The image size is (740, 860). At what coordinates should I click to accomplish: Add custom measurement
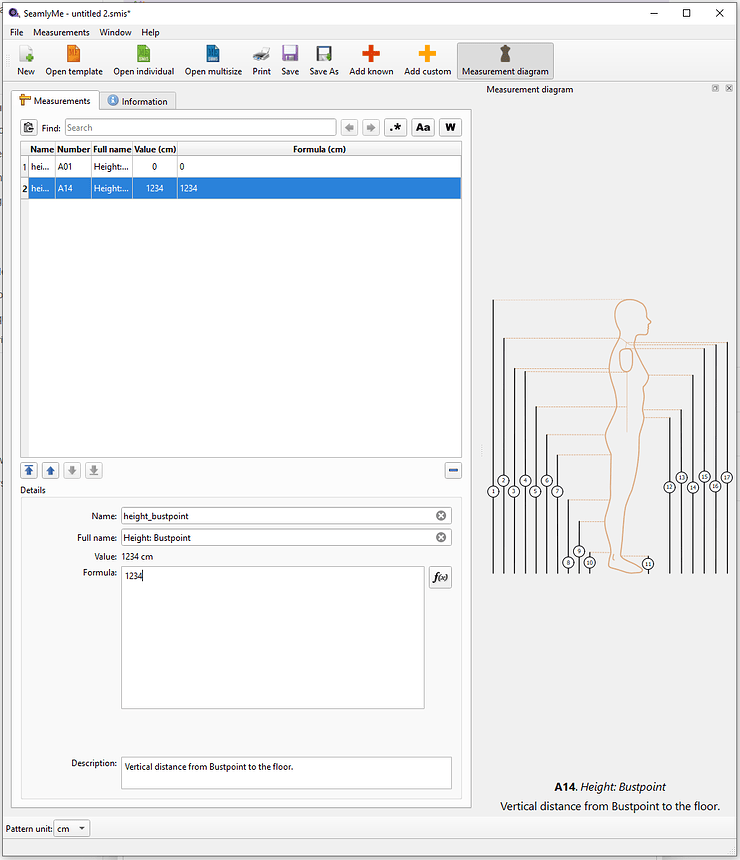click(427, 60)
